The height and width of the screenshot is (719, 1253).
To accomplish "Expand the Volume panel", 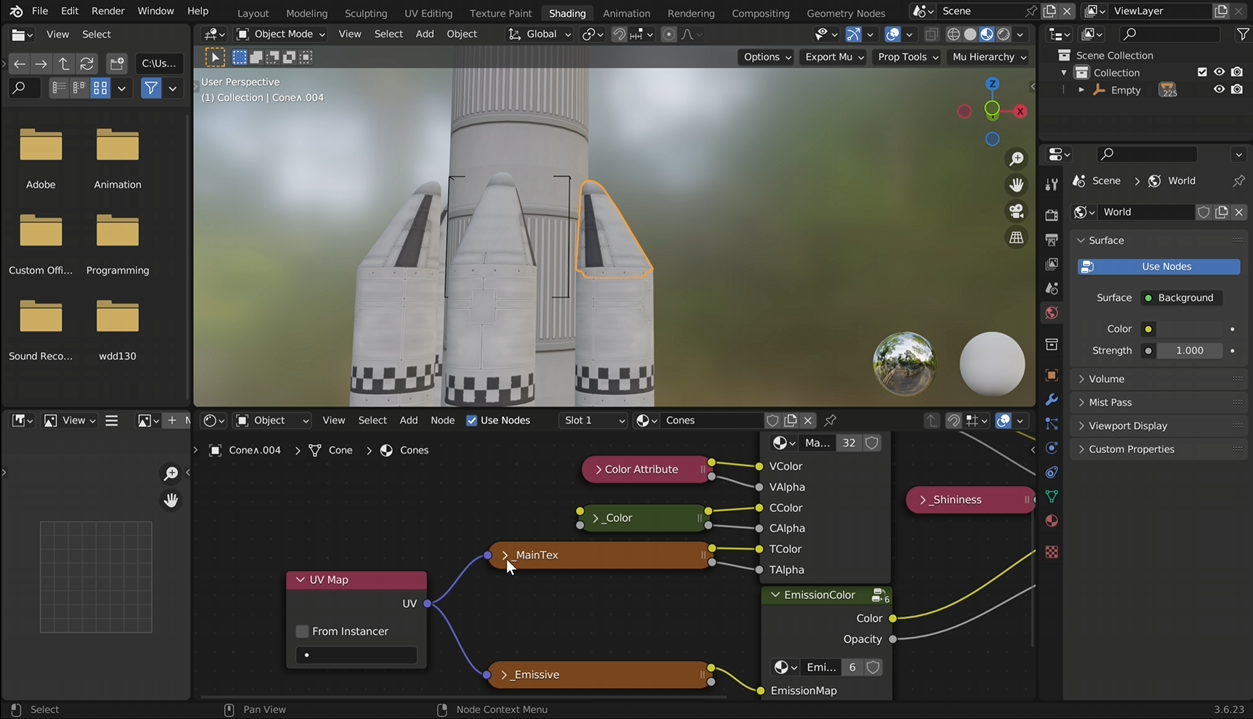I will pos(1106,379).
